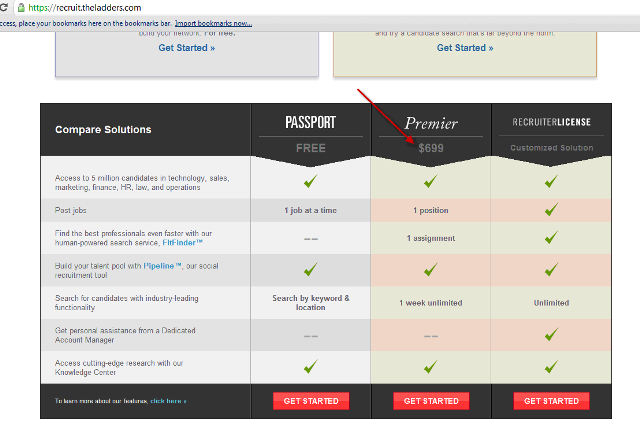Click the Passport GET STARTED button
Screen dimensions: 640x425
311,401
